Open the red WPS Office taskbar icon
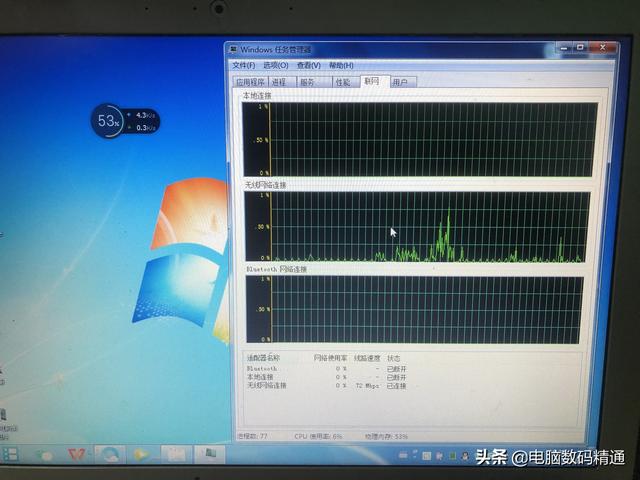The image size is (640, 480). coord(77,455)
